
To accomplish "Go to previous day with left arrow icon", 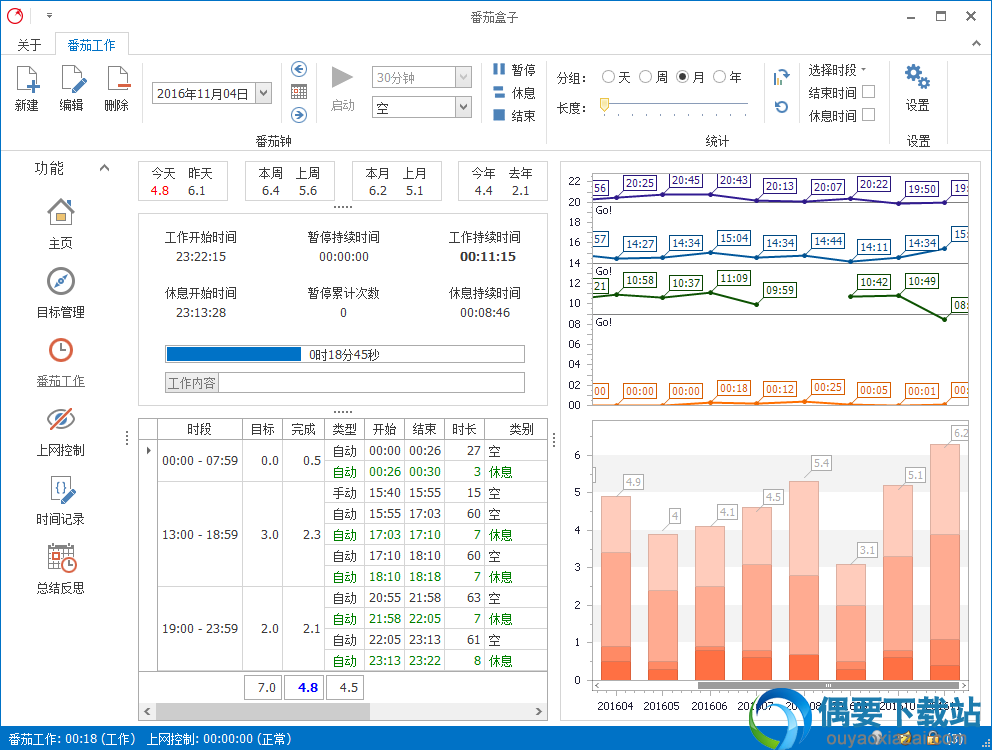I will [x=299, y=69].
